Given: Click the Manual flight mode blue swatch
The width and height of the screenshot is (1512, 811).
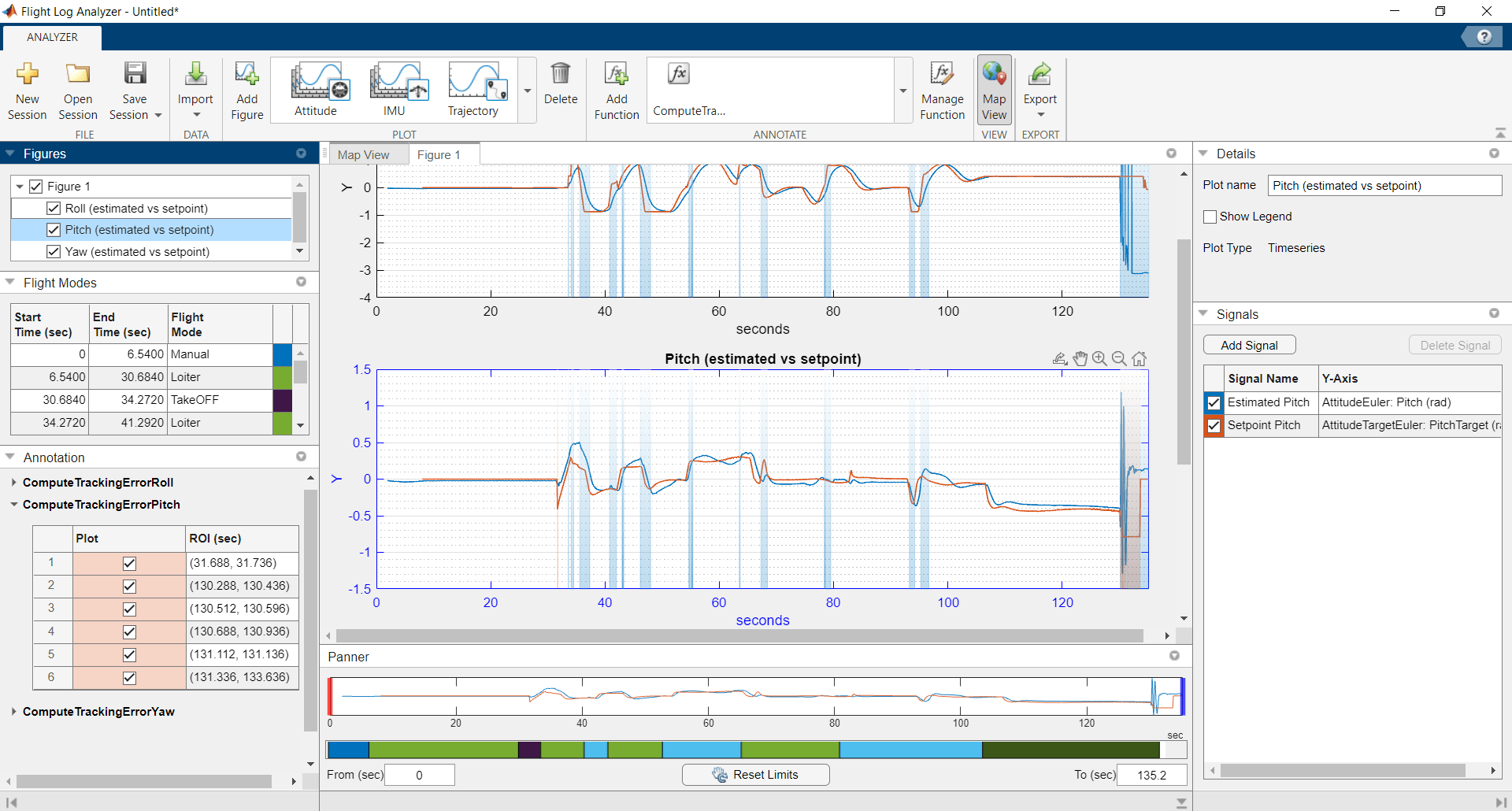Looking at the screenshot, I should pyautogui.click(x=282, y=354).
